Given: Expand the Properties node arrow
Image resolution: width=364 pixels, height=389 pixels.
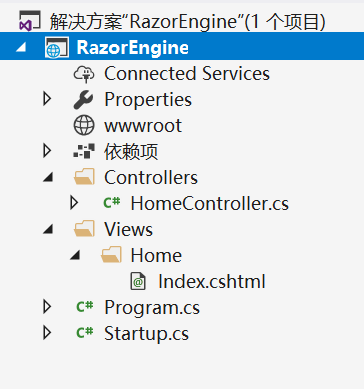Looking at the screenshot, I should (47, 99).
